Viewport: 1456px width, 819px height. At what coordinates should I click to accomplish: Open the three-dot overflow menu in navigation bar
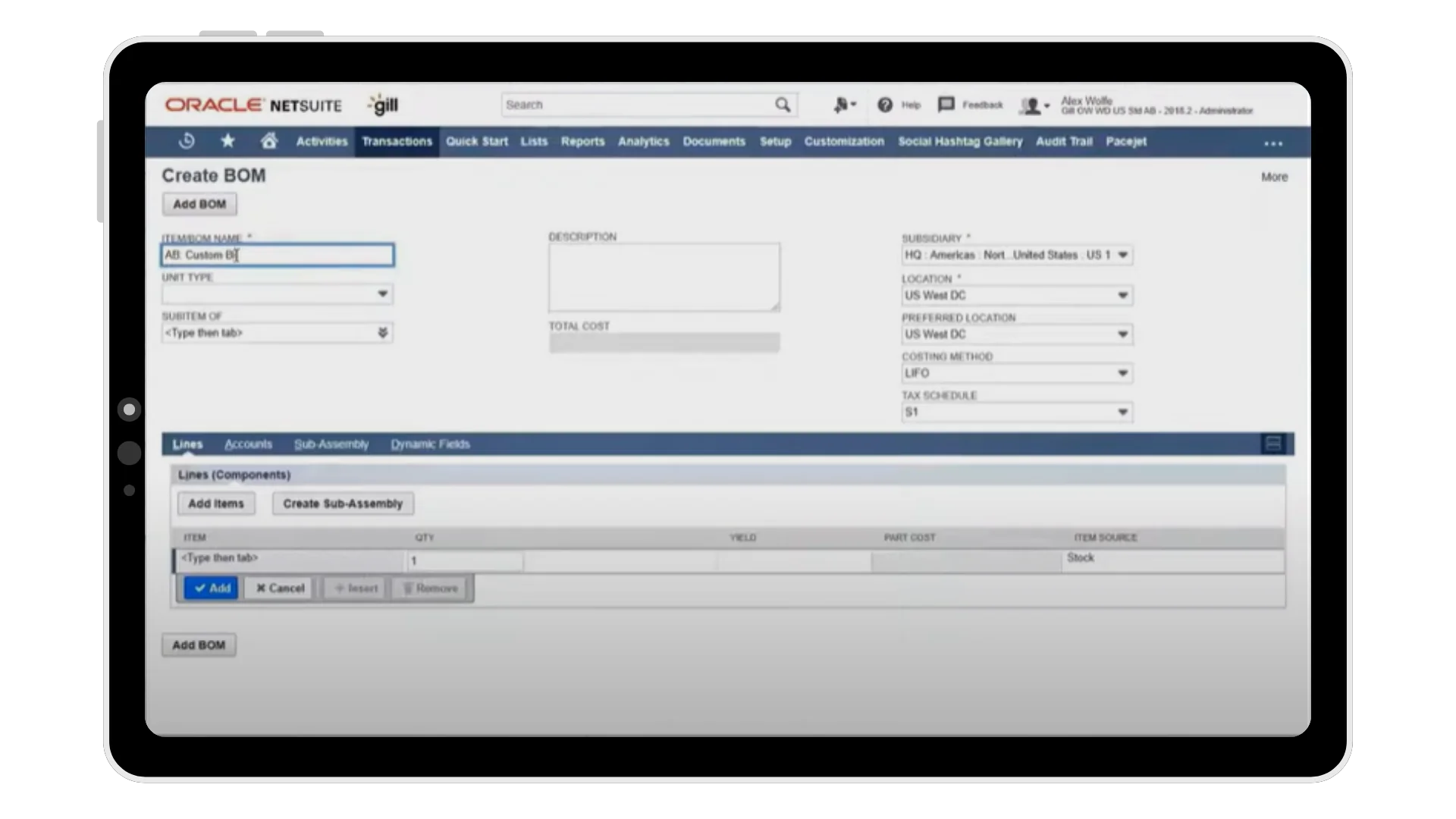1273,143
